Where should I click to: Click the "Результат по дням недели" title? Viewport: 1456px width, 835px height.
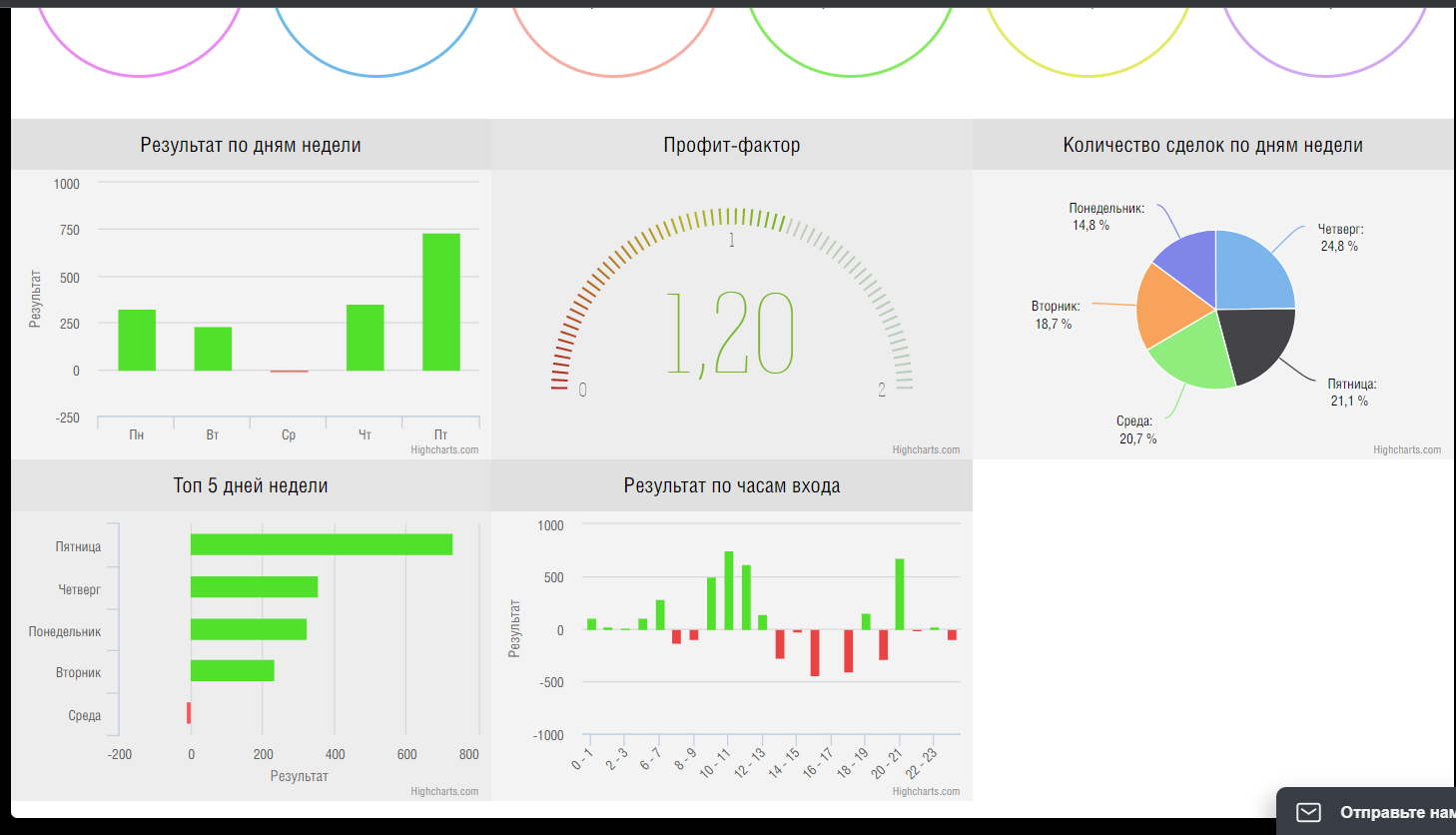pyautogui.click(x=251, y=145)
